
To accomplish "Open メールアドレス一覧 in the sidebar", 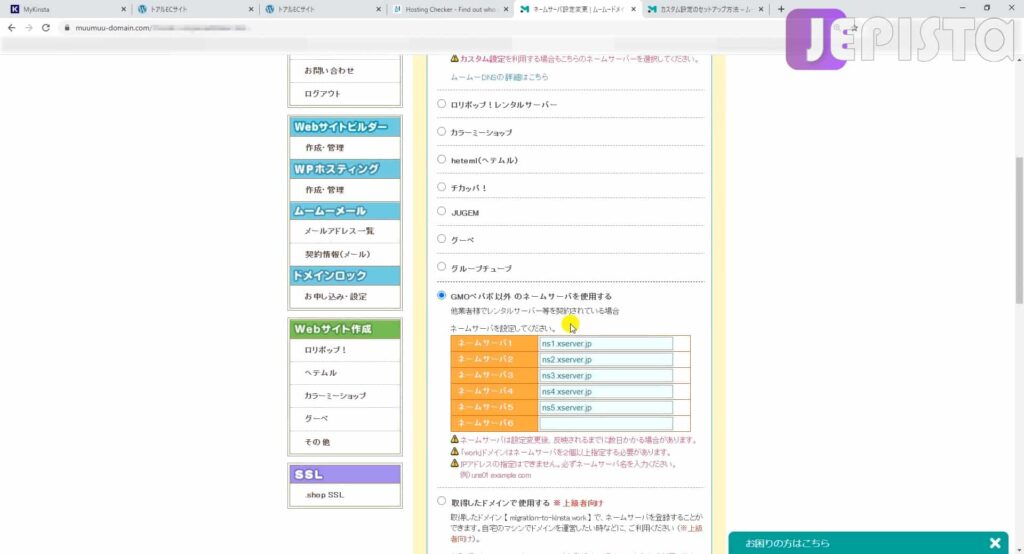I will 339,231.
